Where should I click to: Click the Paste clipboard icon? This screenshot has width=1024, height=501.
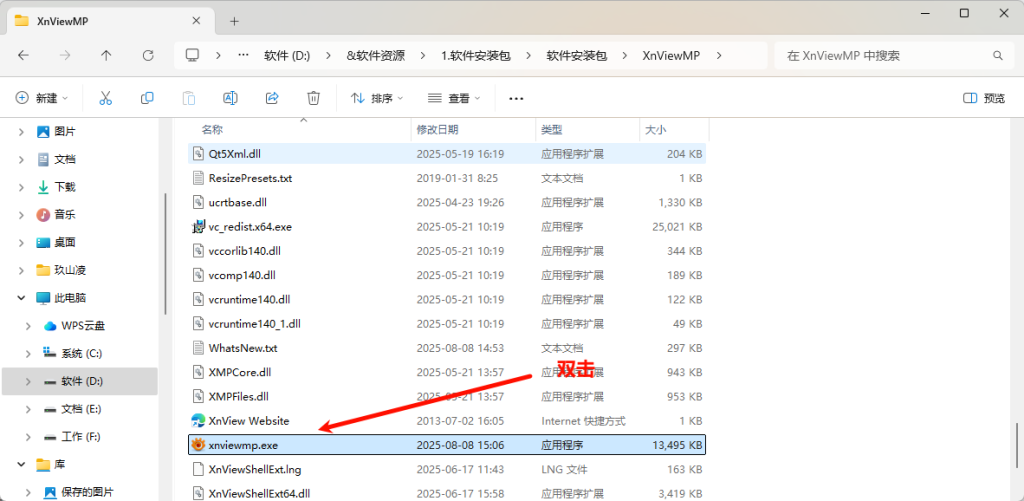point(189,98)
